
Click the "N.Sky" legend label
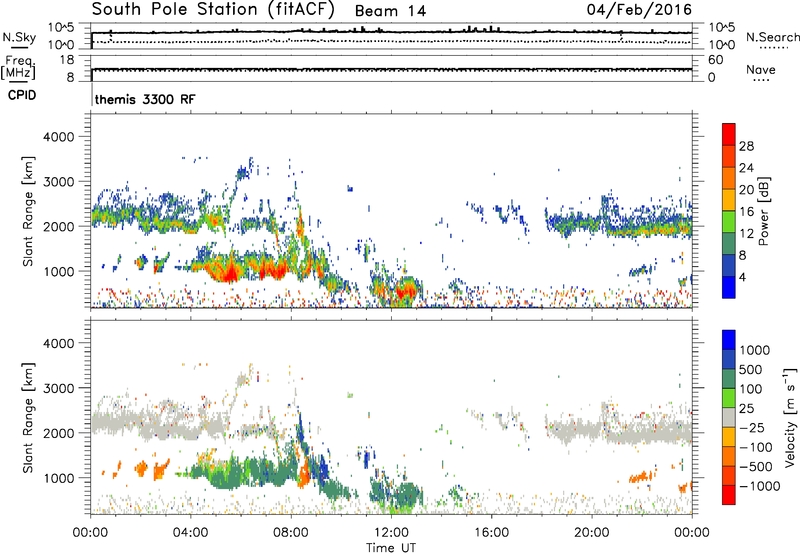[19, 37]
